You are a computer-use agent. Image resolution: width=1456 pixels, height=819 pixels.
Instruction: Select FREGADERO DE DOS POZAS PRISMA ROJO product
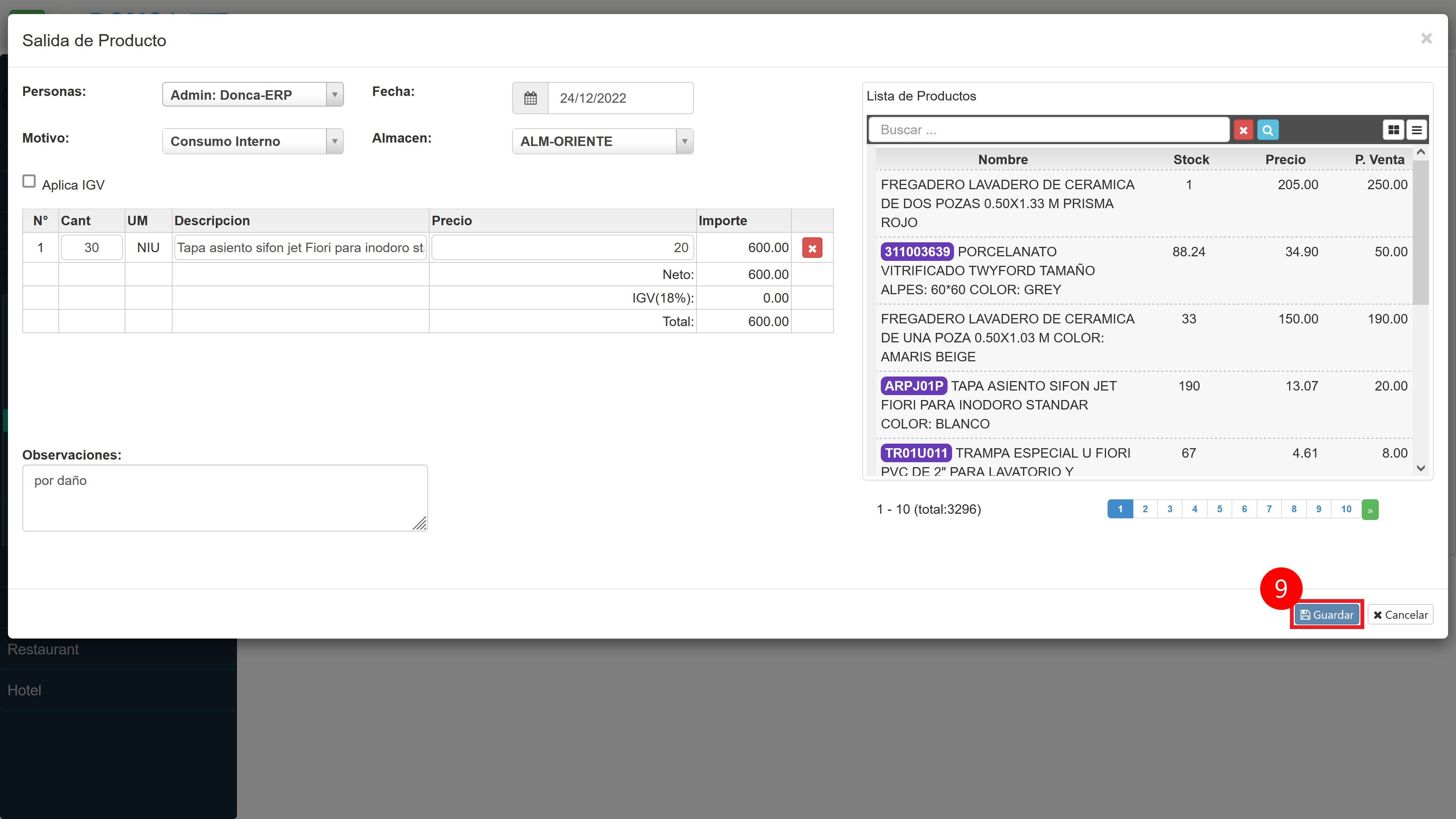coord(1144,204)
